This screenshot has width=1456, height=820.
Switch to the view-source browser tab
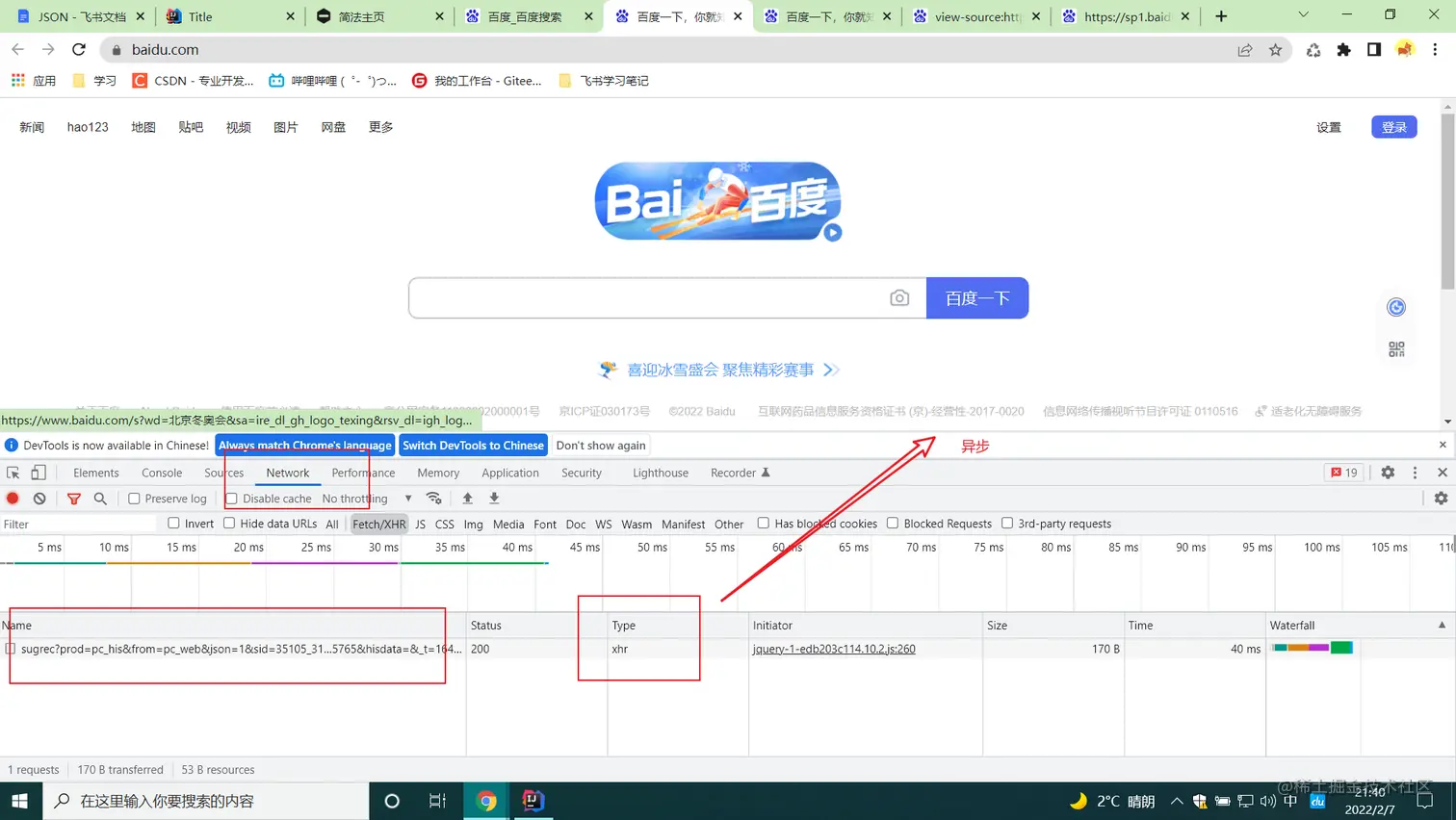[x=976, y=16]
